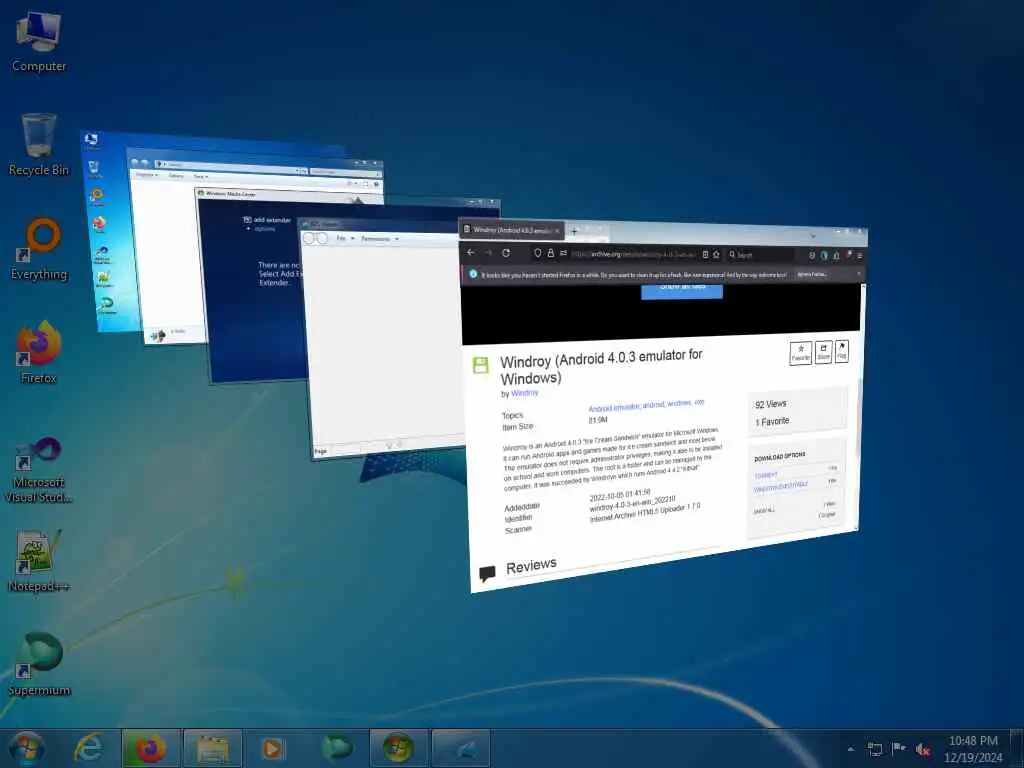Launch the Everything search shortcut
The height and width of the screenshot is (768, 1024).
[x=39, y=249]
